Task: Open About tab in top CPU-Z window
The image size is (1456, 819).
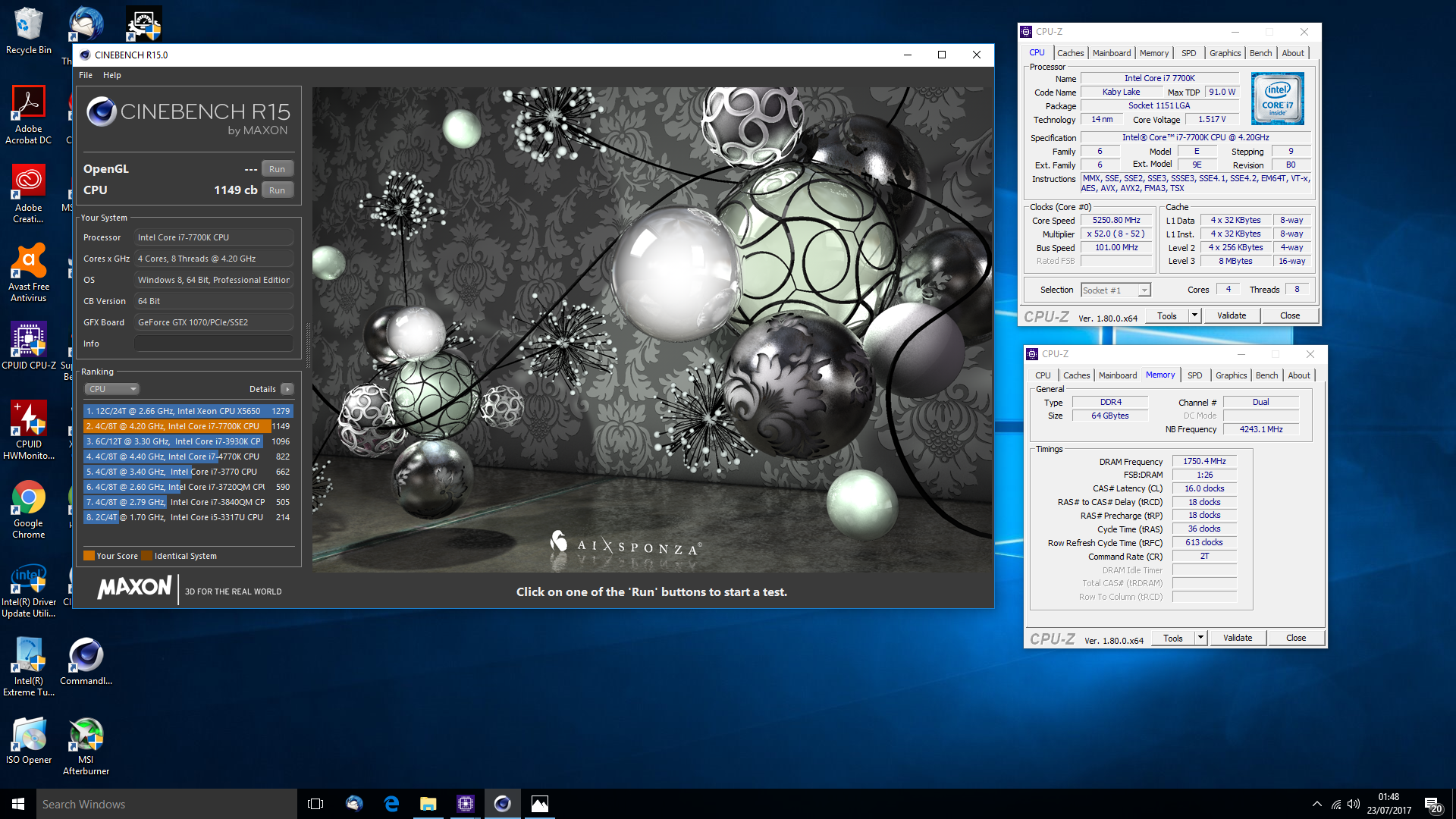Action: [1293, 53]
